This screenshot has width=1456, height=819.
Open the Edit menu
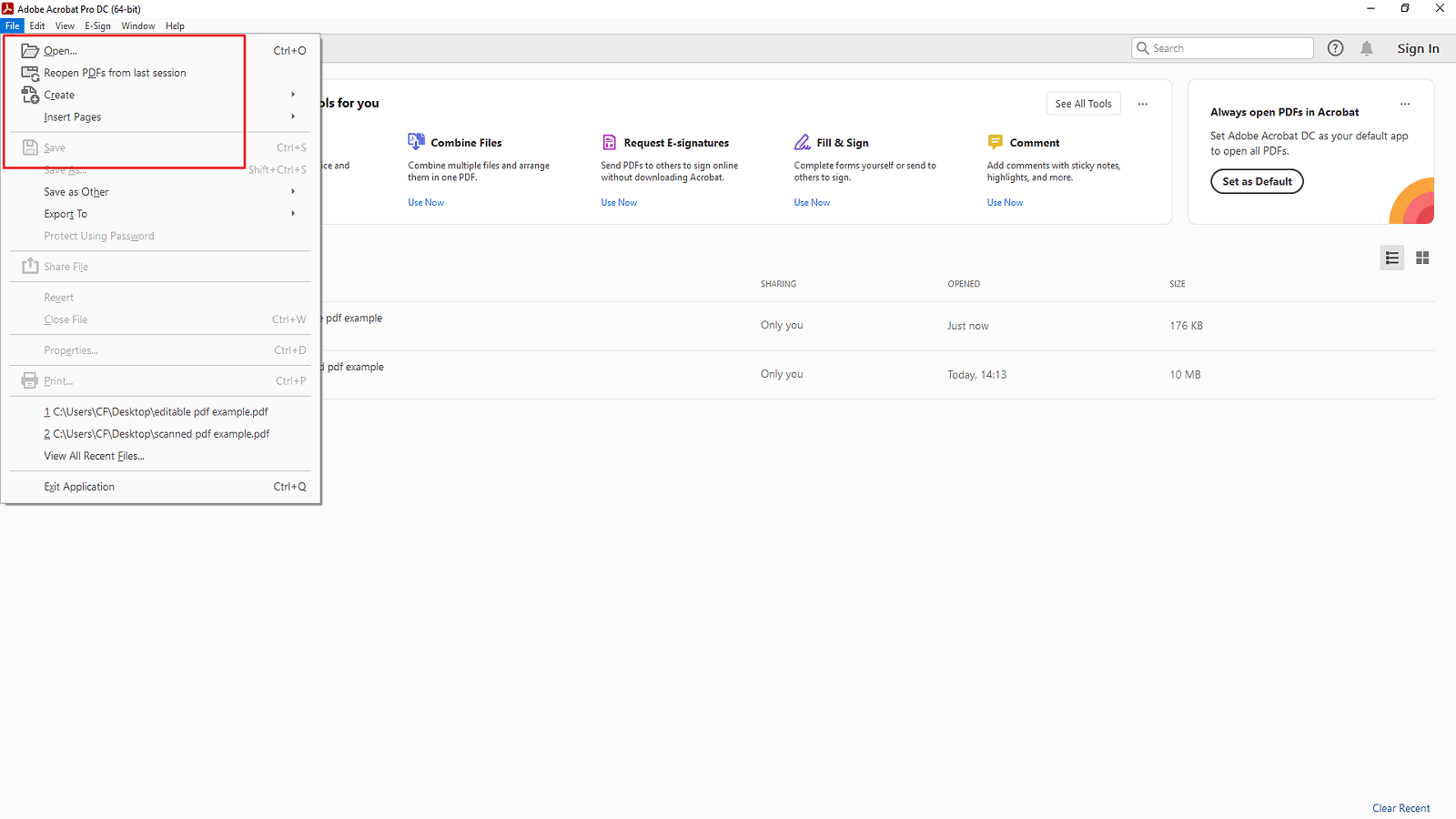(36, 25)
